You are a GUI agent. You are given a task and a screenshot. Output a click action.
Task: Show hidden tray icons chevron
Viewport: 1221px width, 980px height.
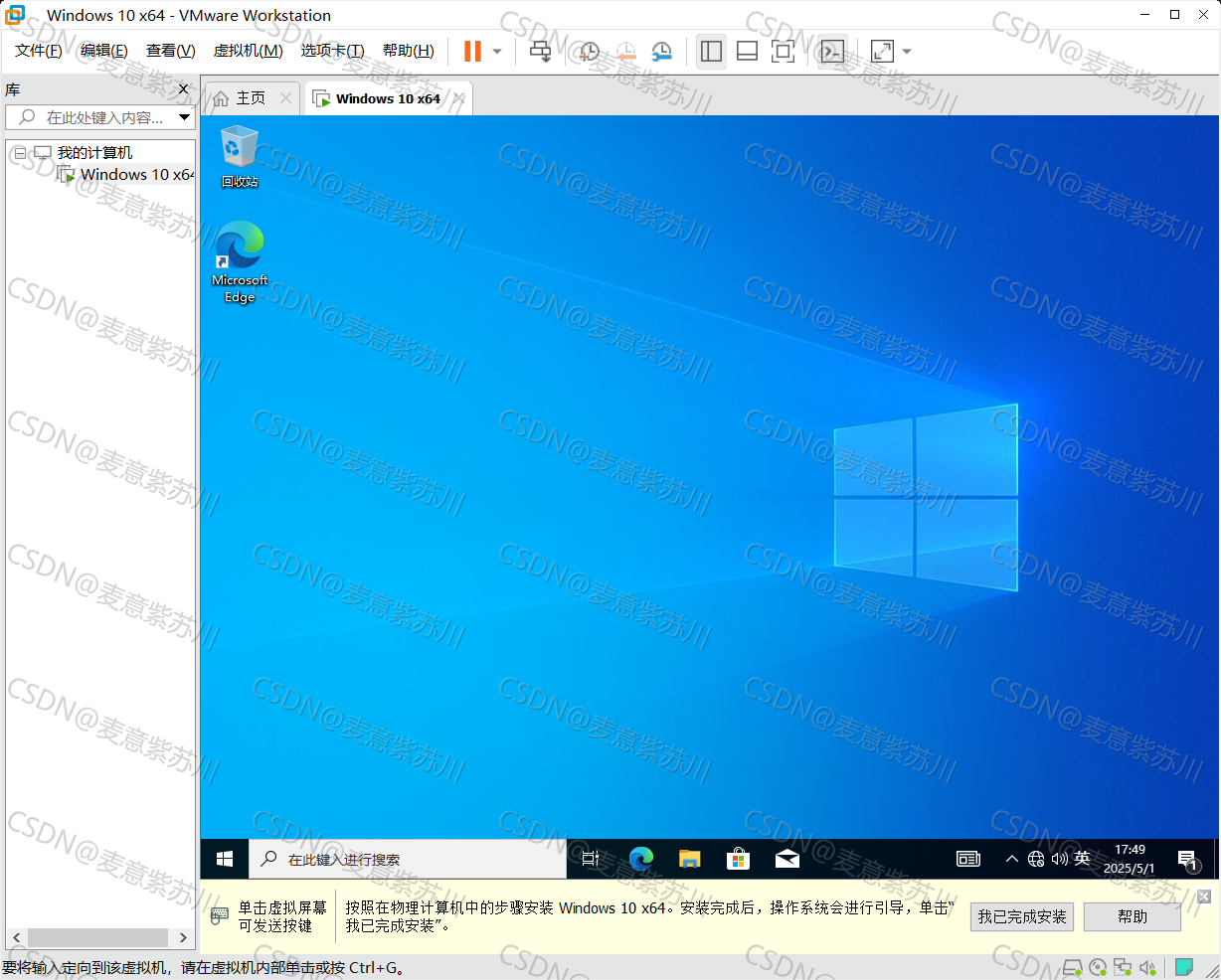pyautogui.click(x=1011, y=859)
